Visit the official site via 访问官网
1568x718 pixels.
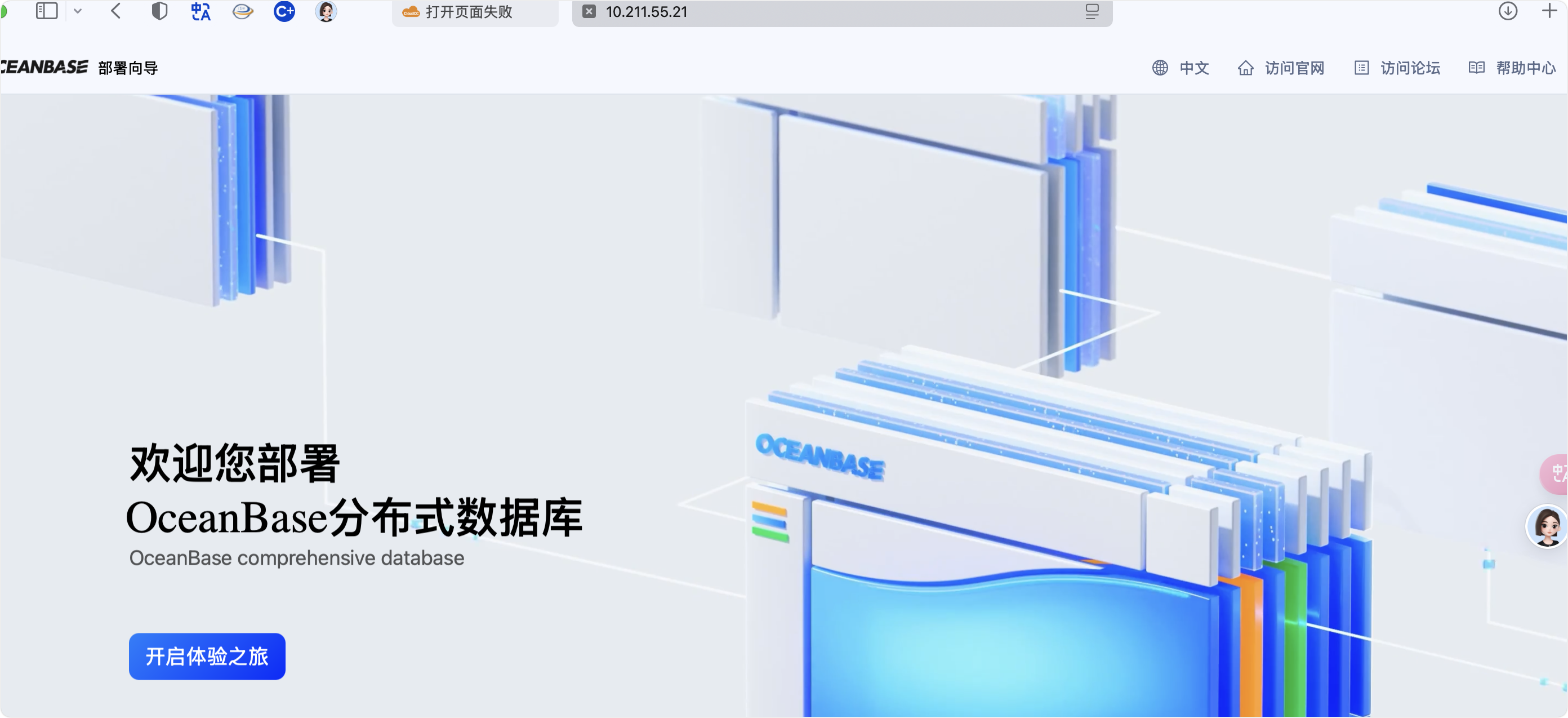click(1294, 68)
